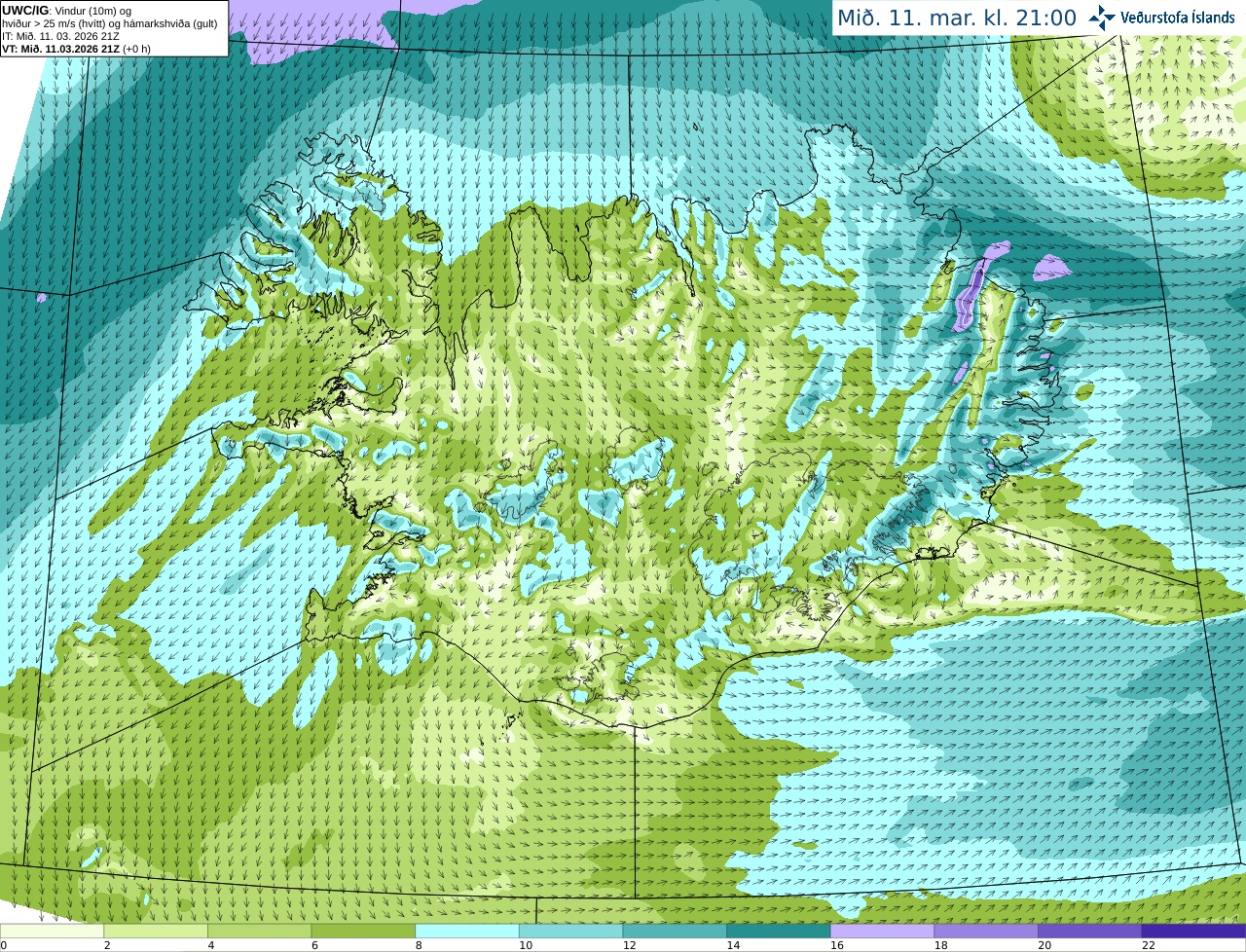This screenshot has height=952, width=1246.
Task: Click the scale label '10'
Action: tap(526, 945)
